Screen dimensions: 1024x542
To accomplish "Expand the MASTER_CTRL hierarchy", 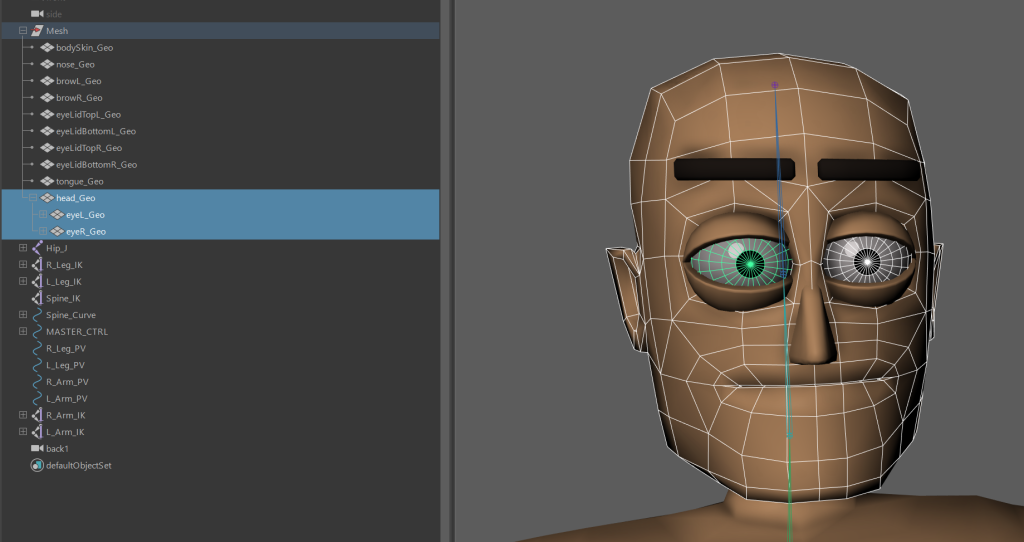I will click(23, 332).
